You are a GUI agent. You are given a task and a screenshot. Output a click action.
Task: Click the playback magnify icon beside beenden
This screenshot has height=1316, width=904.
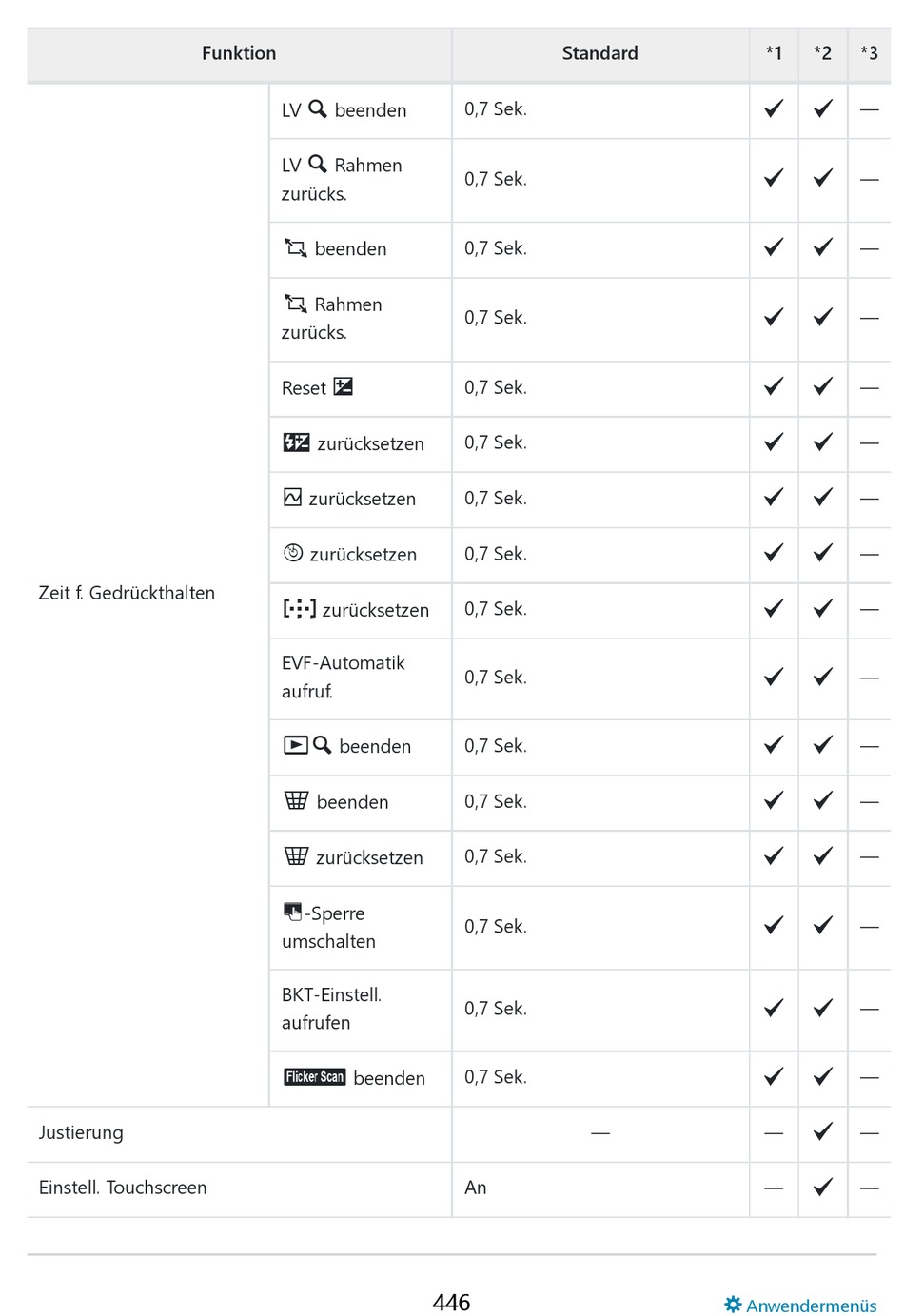[308, 745]
